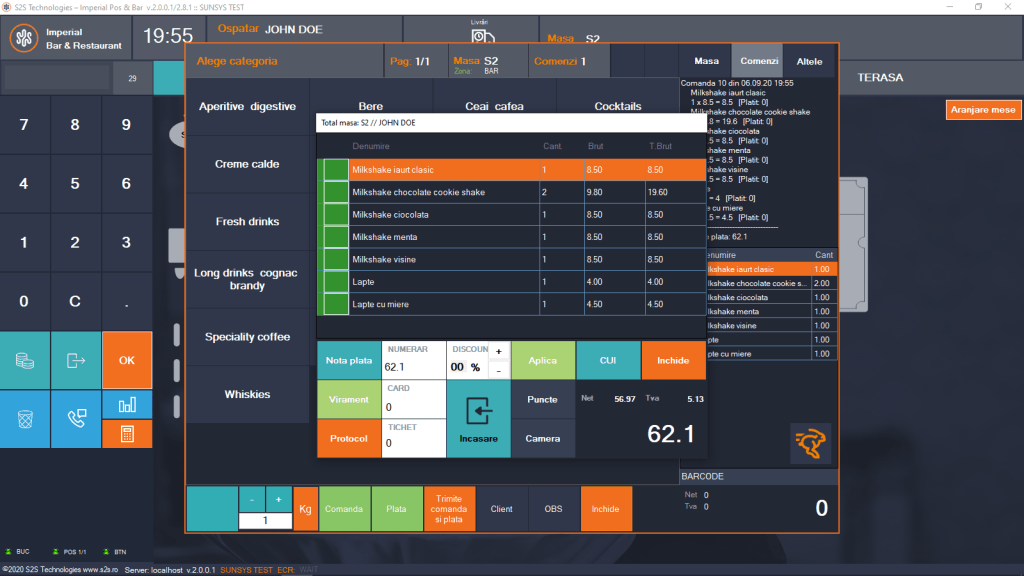
Task: Select the Whiskies category
Action: (x=247, y=394)
